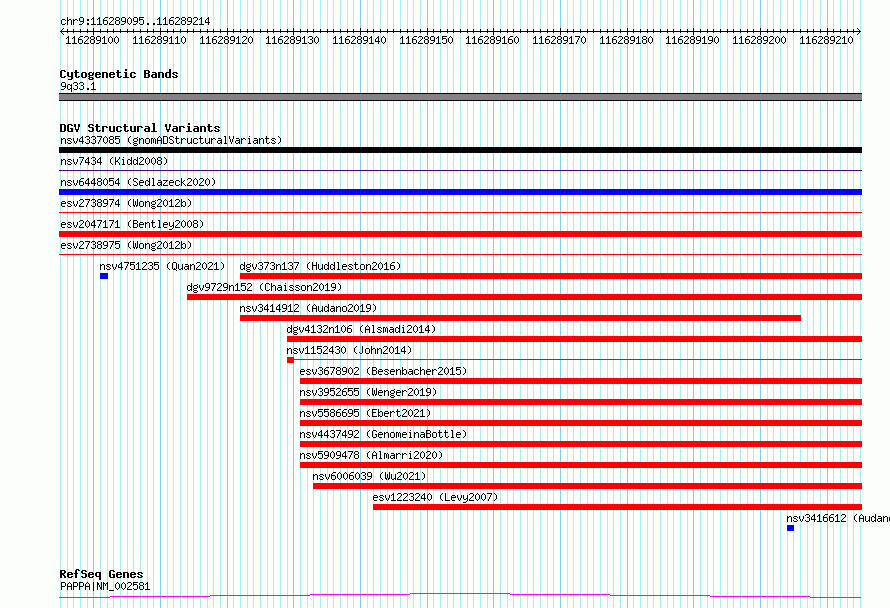Click ruler position 116289190
The image size is (890, 608).
[x=692, y=40]
